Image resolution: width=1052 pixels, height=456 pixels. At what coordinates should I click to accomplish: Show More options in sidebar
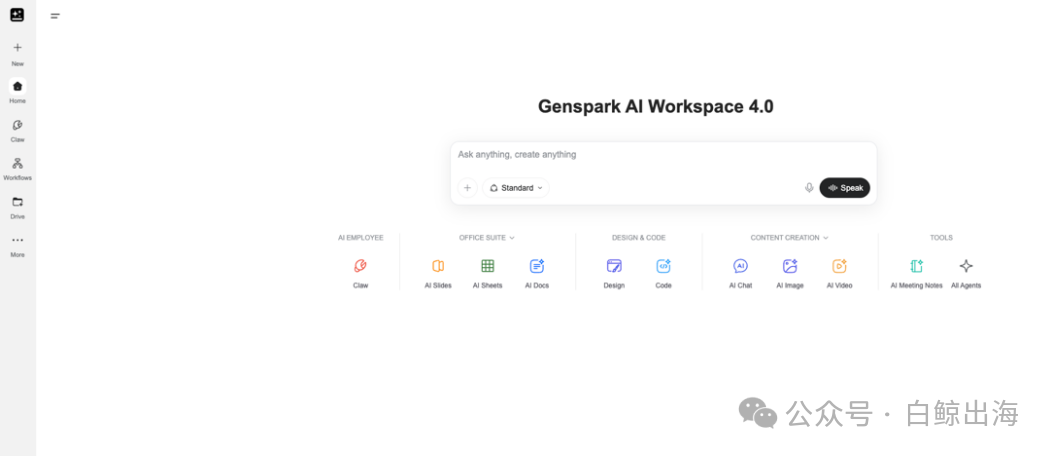[x=17, y=245]
